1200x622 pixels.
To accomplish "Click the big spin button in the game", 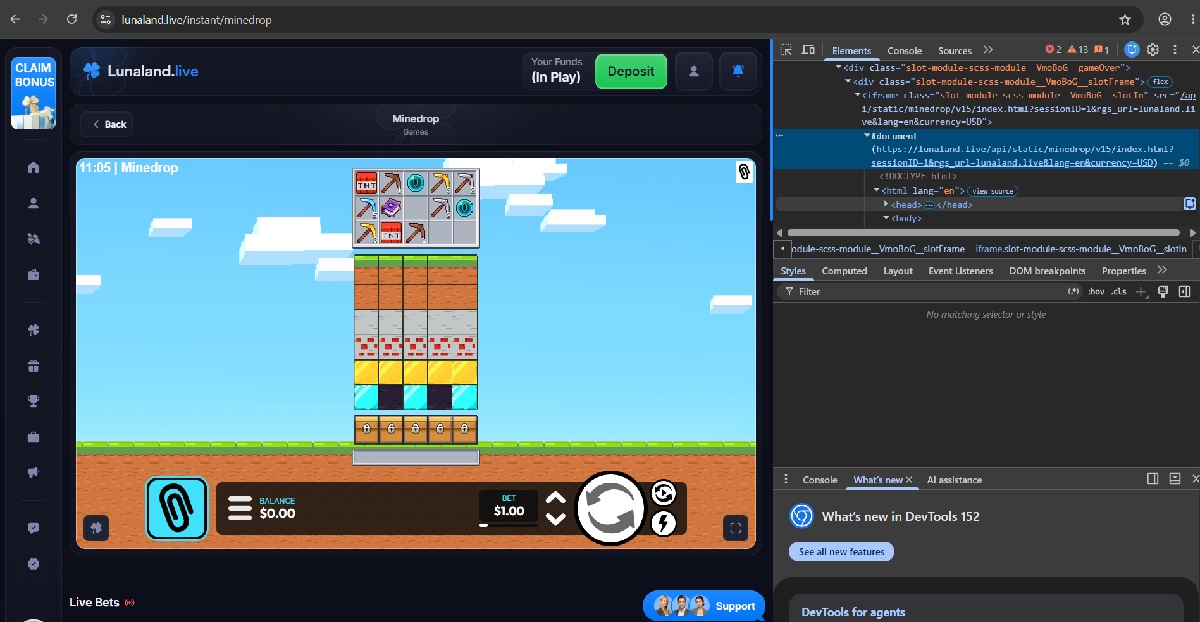I will (611, 509).
